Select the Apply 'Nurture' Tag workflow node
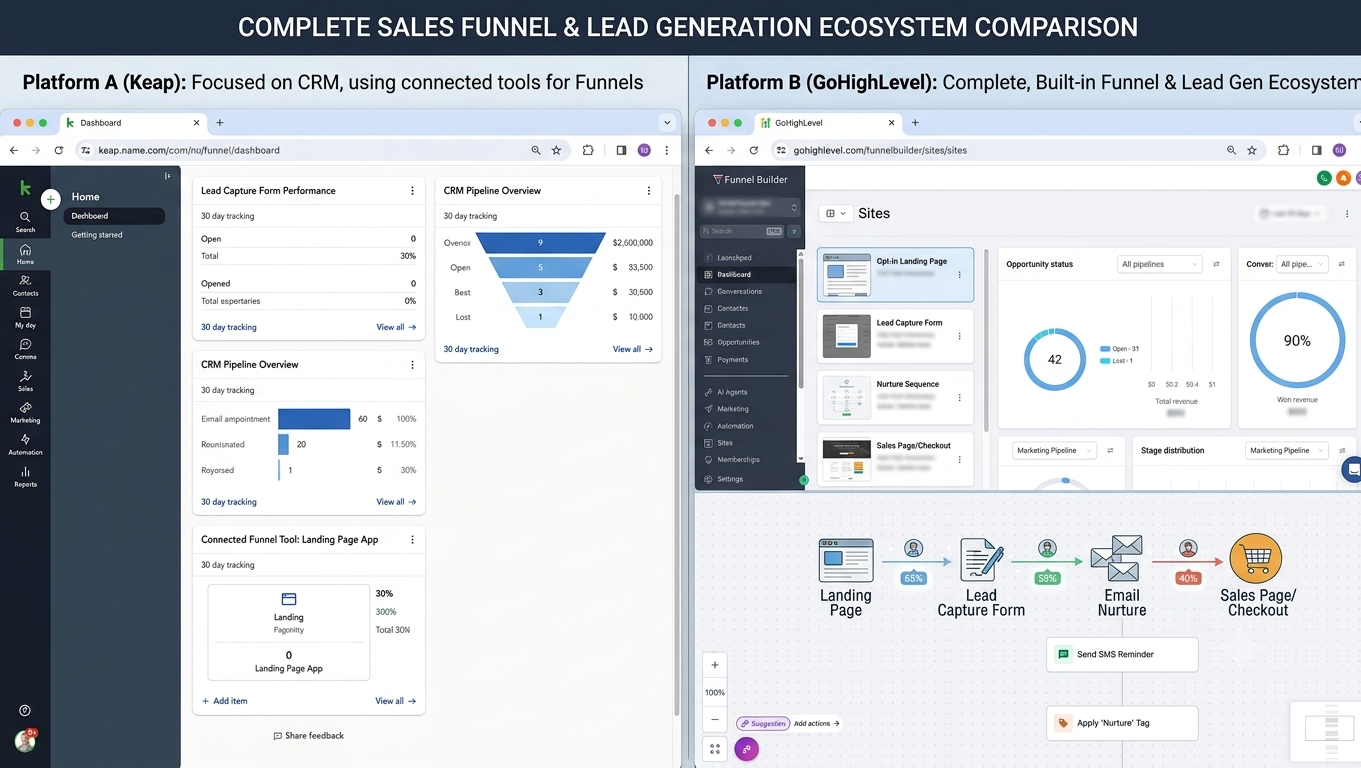 click(x=1122, y=723)
